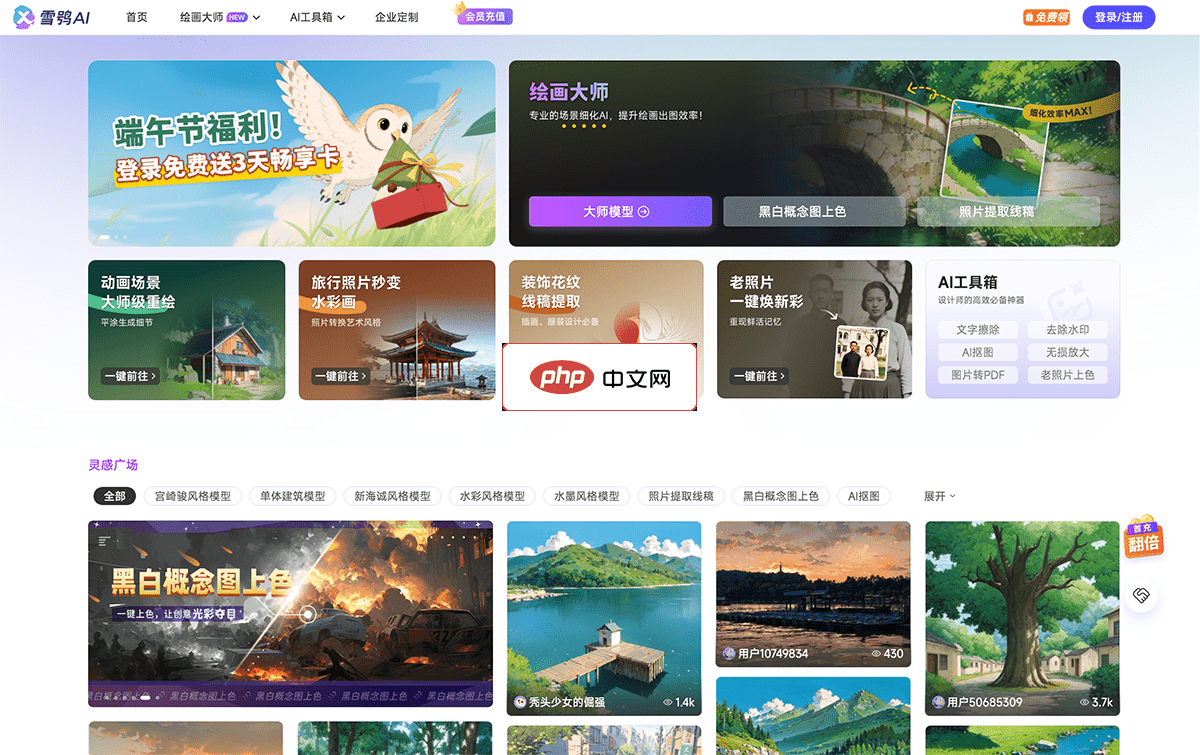
Task: Click the floating customer service icon
Action: (1140, 596)
